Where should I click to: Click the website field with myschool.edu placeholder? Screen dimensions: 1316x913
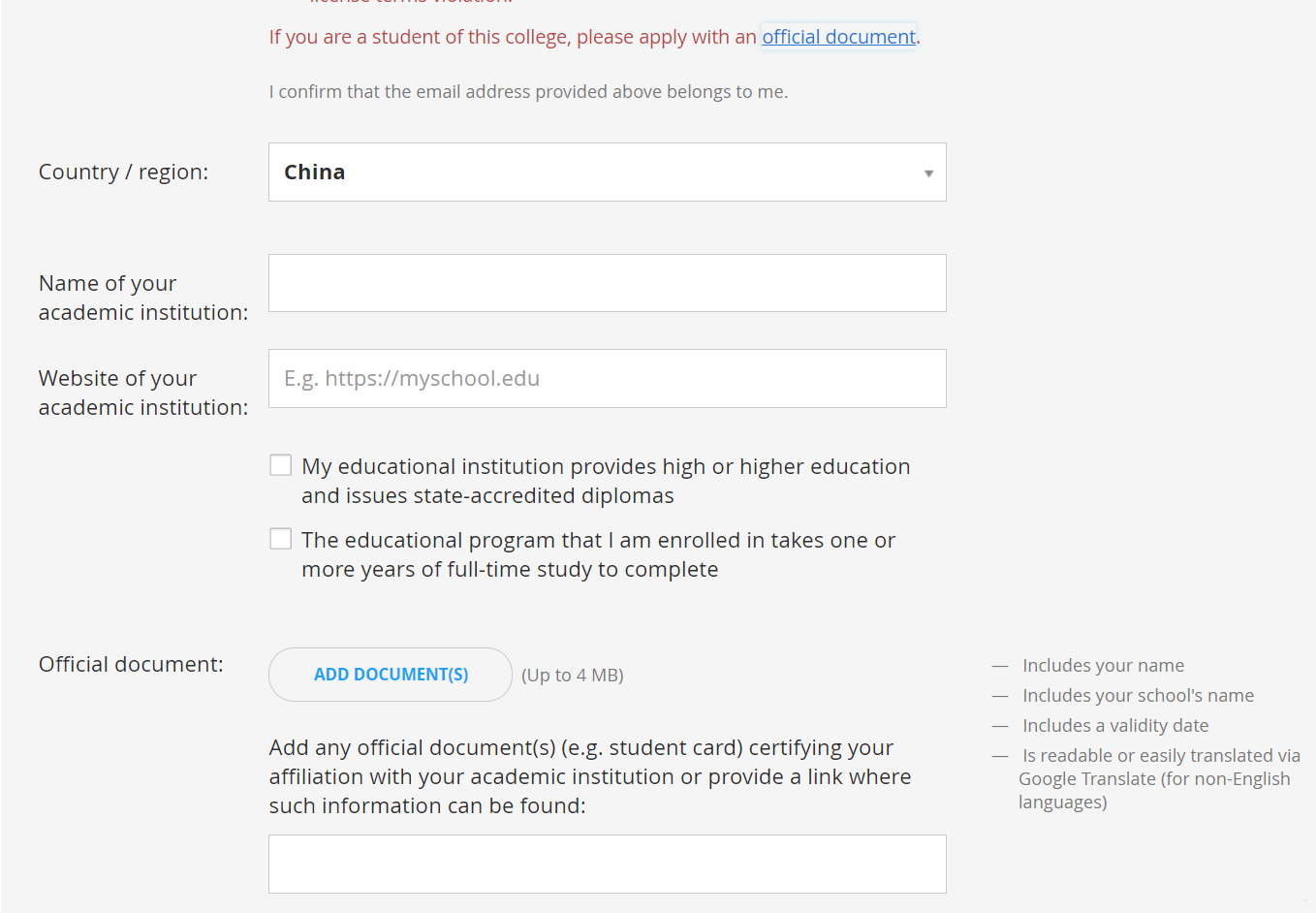tap(607, 378)
